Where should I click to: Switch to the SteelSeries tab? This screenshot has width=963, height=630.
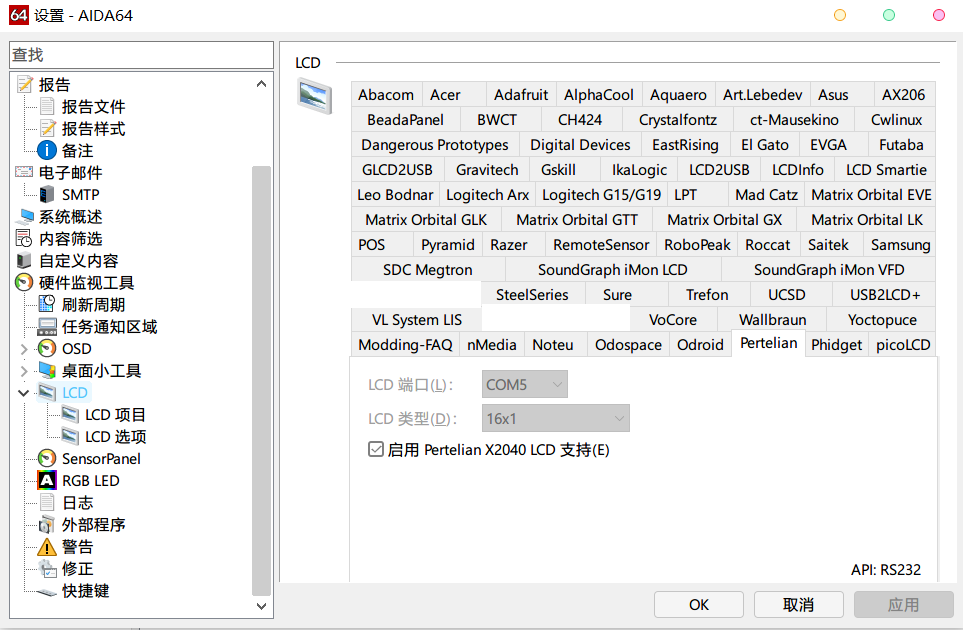(x=532, y=295)
